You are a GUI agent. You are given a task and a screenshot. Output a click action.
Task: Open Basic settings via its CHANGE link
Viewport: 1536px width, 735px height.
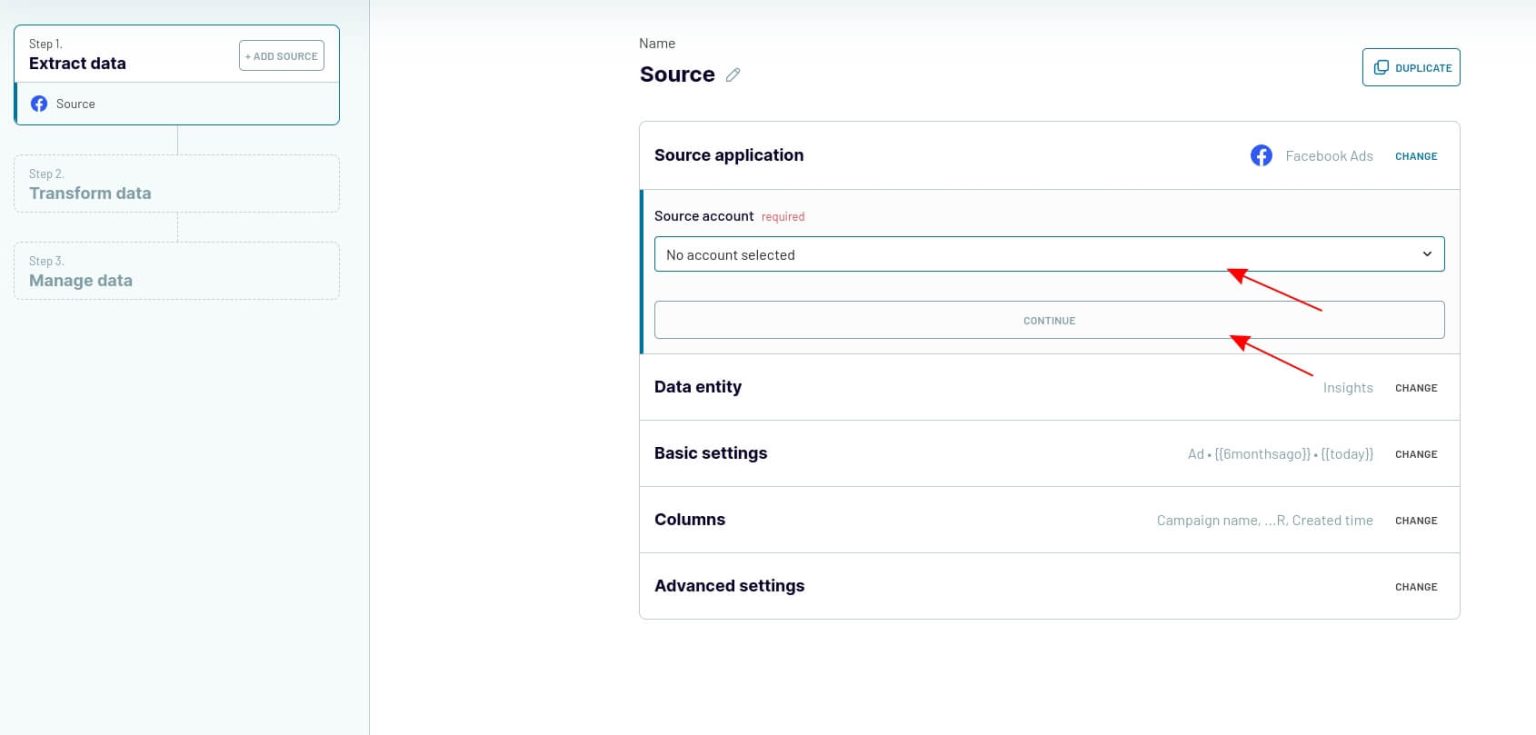tap(1416, 454)
